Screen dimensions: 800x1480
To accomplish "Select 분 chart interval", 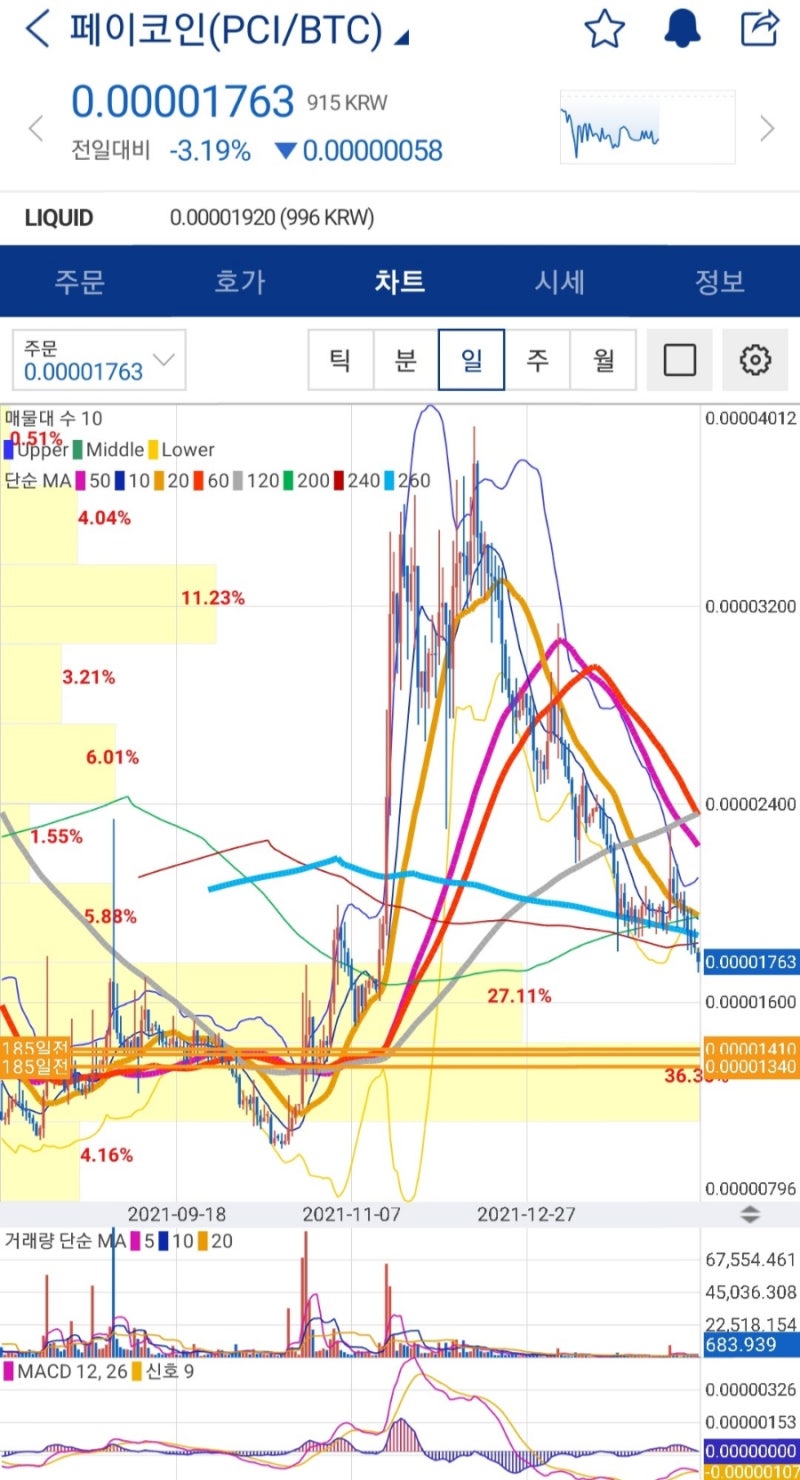I will [406, 359].
